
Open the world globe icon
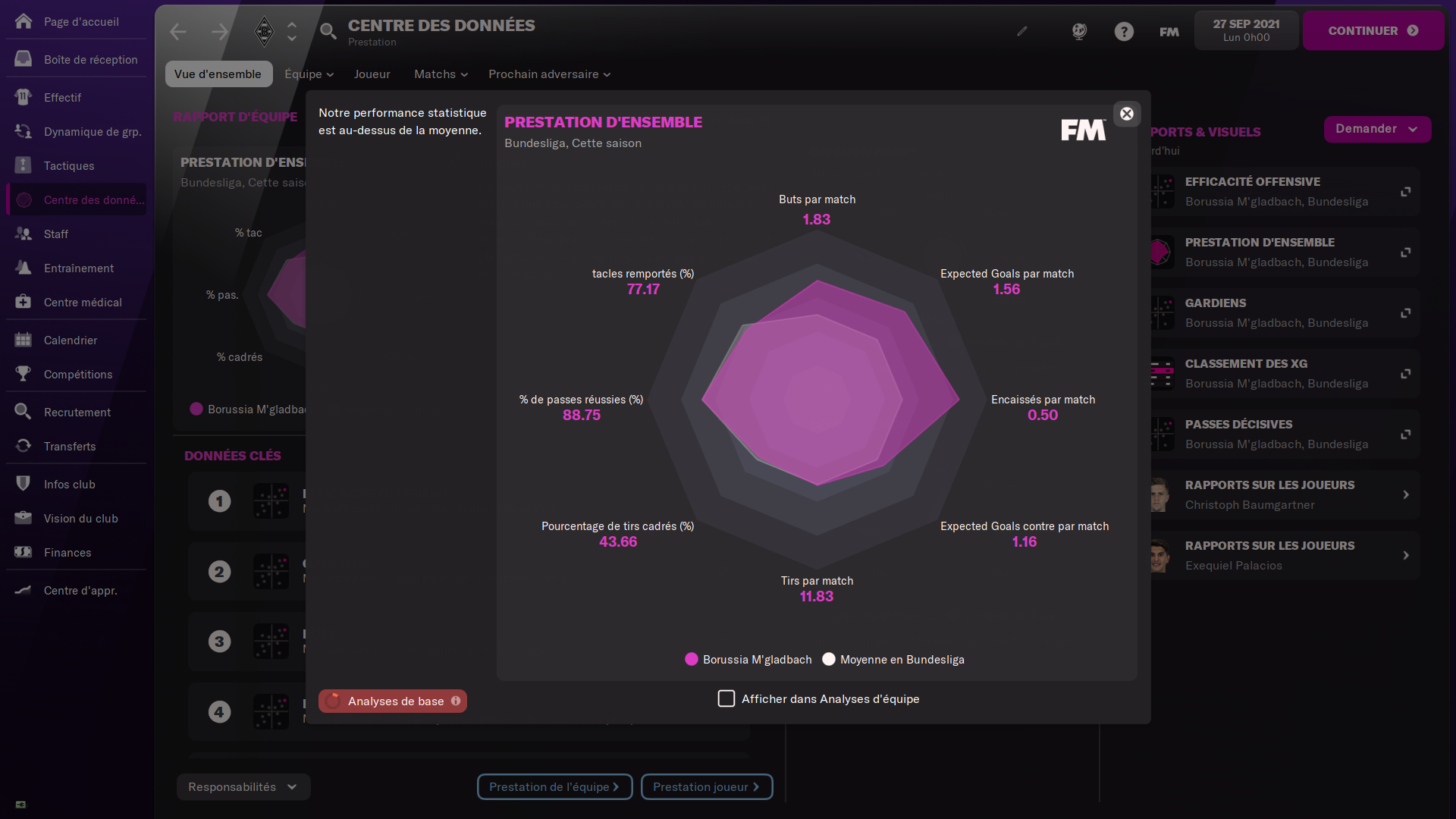point(1079,31)
